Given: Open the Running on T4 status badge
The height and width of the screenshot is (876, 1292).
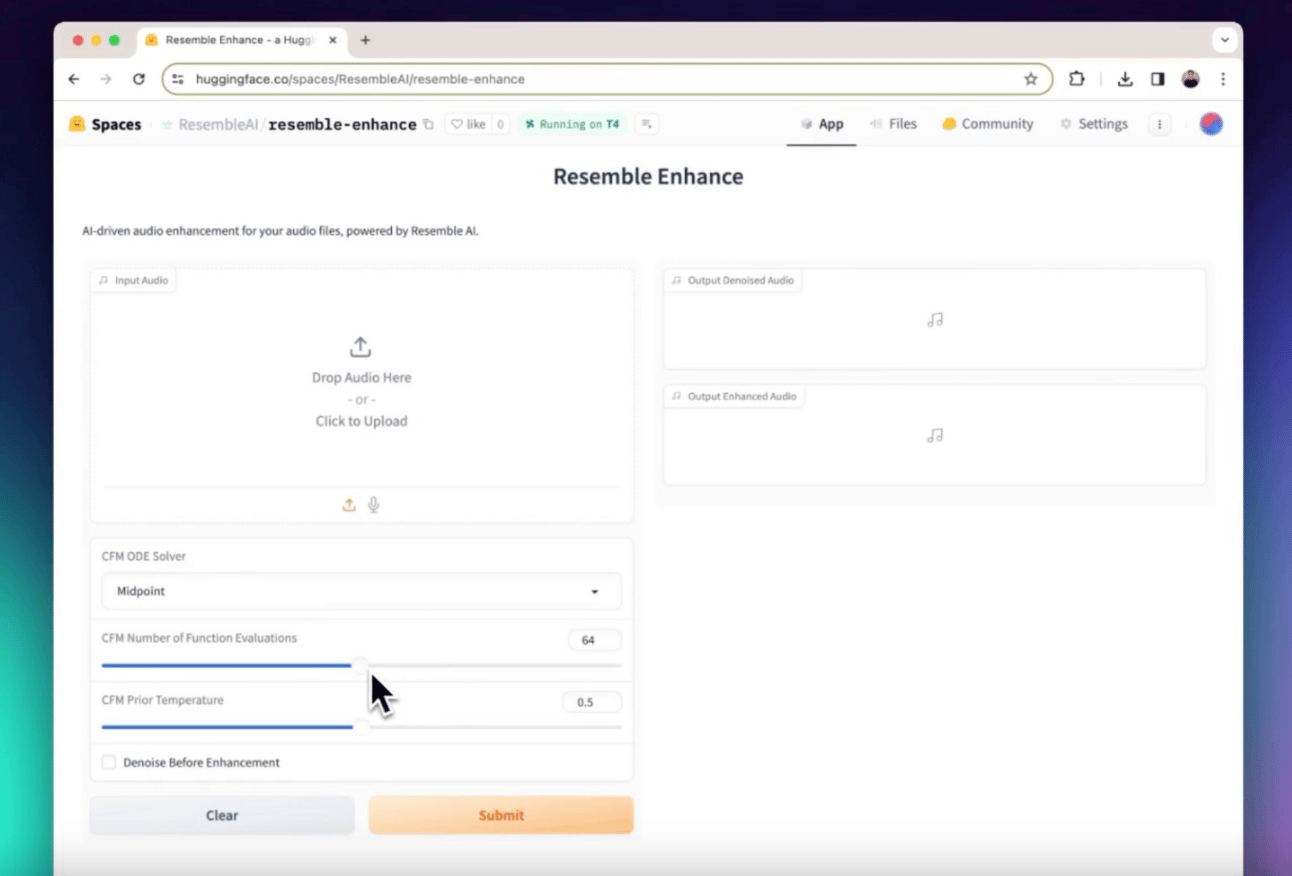Looking at the screenshot, I should [x=572, y=124].
